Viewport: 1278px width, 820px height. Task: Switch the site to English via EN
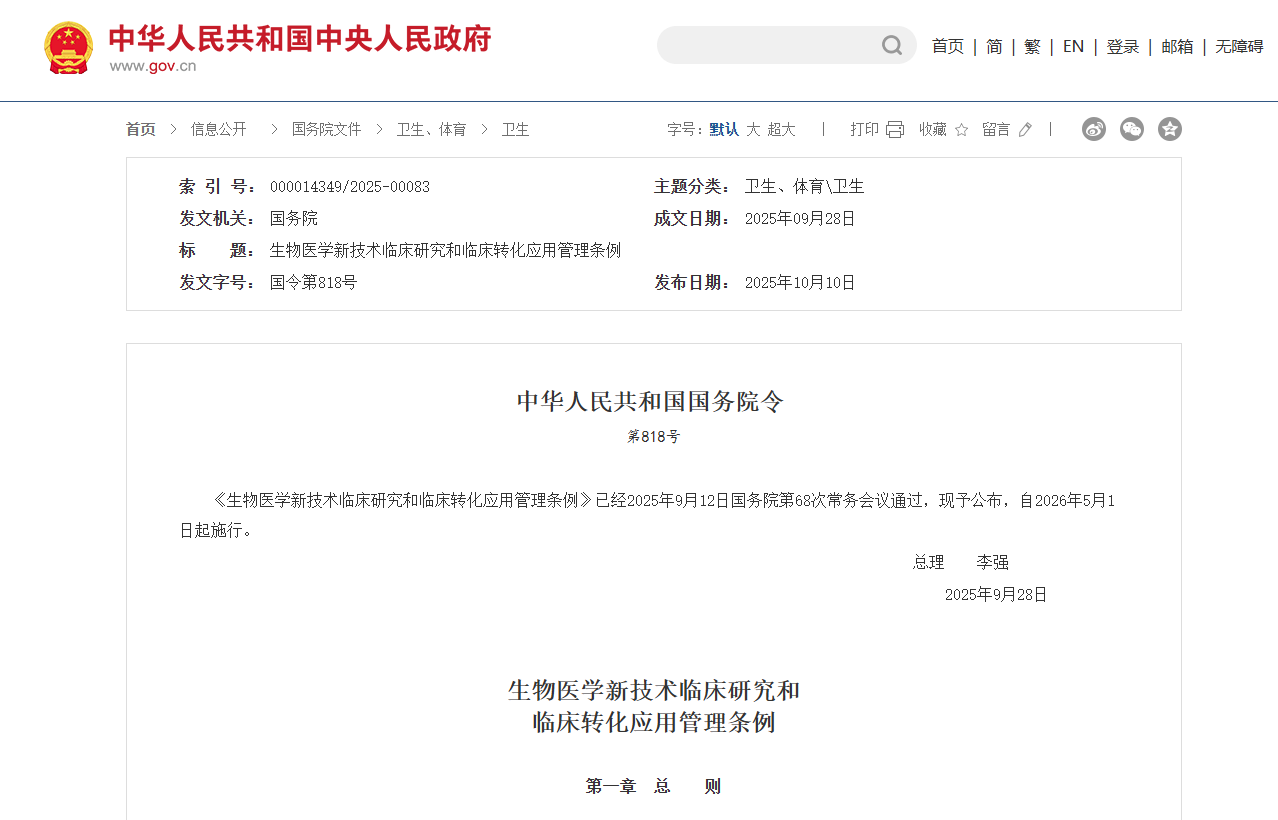(1073, 46)
